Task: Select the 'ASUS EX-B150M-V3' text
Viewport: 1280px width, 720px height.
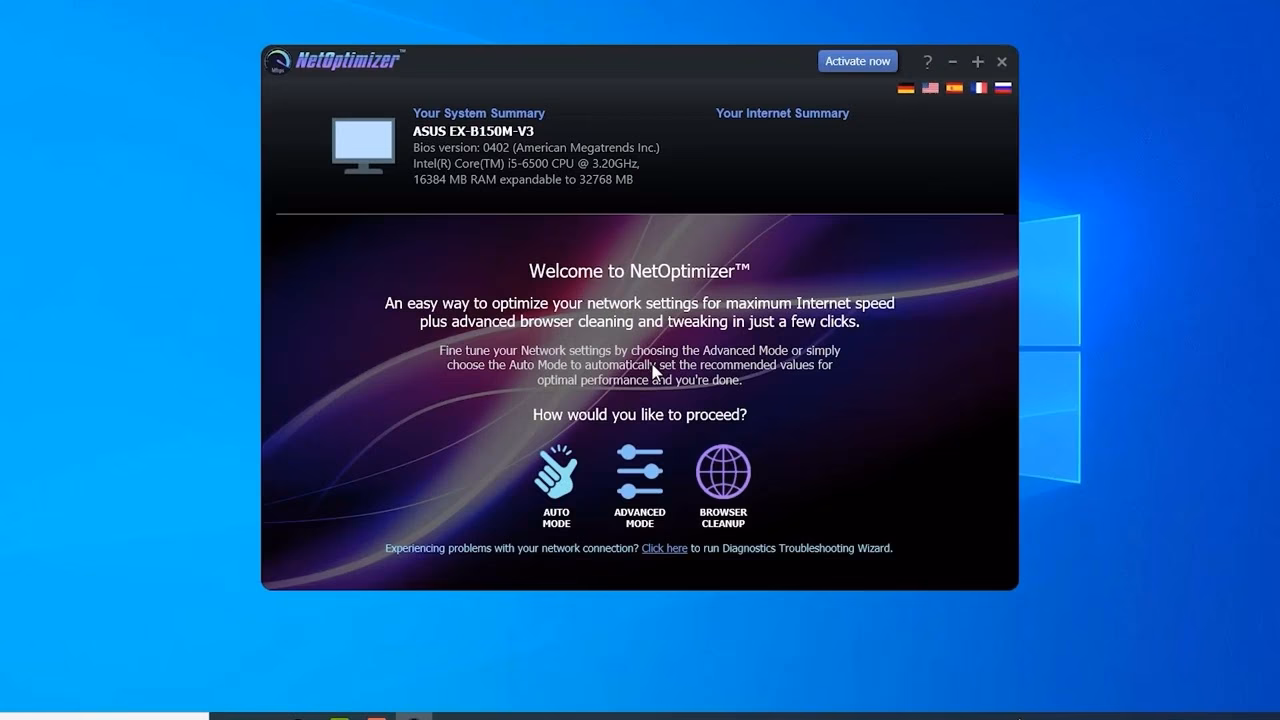Action: click(x=473, y=131)
